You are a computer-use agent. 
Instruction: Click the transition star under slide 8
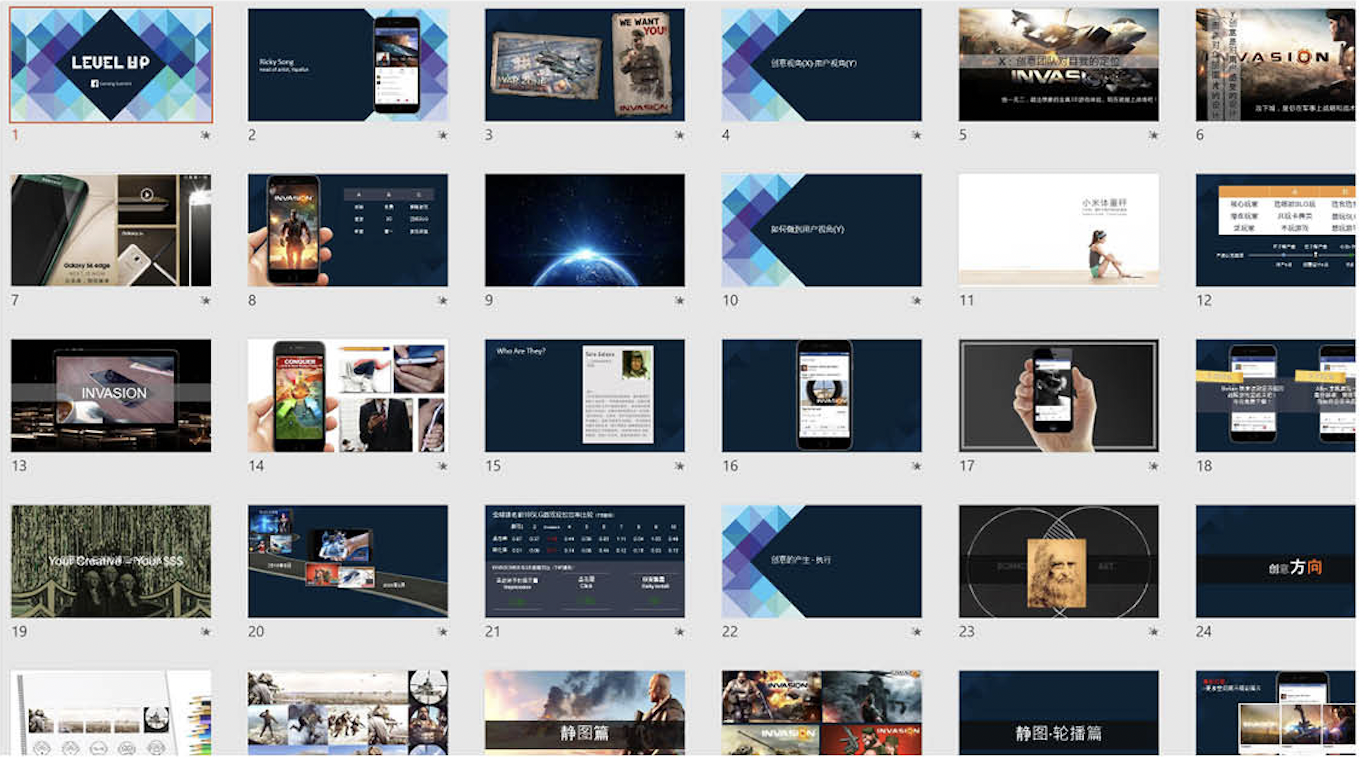442,300
